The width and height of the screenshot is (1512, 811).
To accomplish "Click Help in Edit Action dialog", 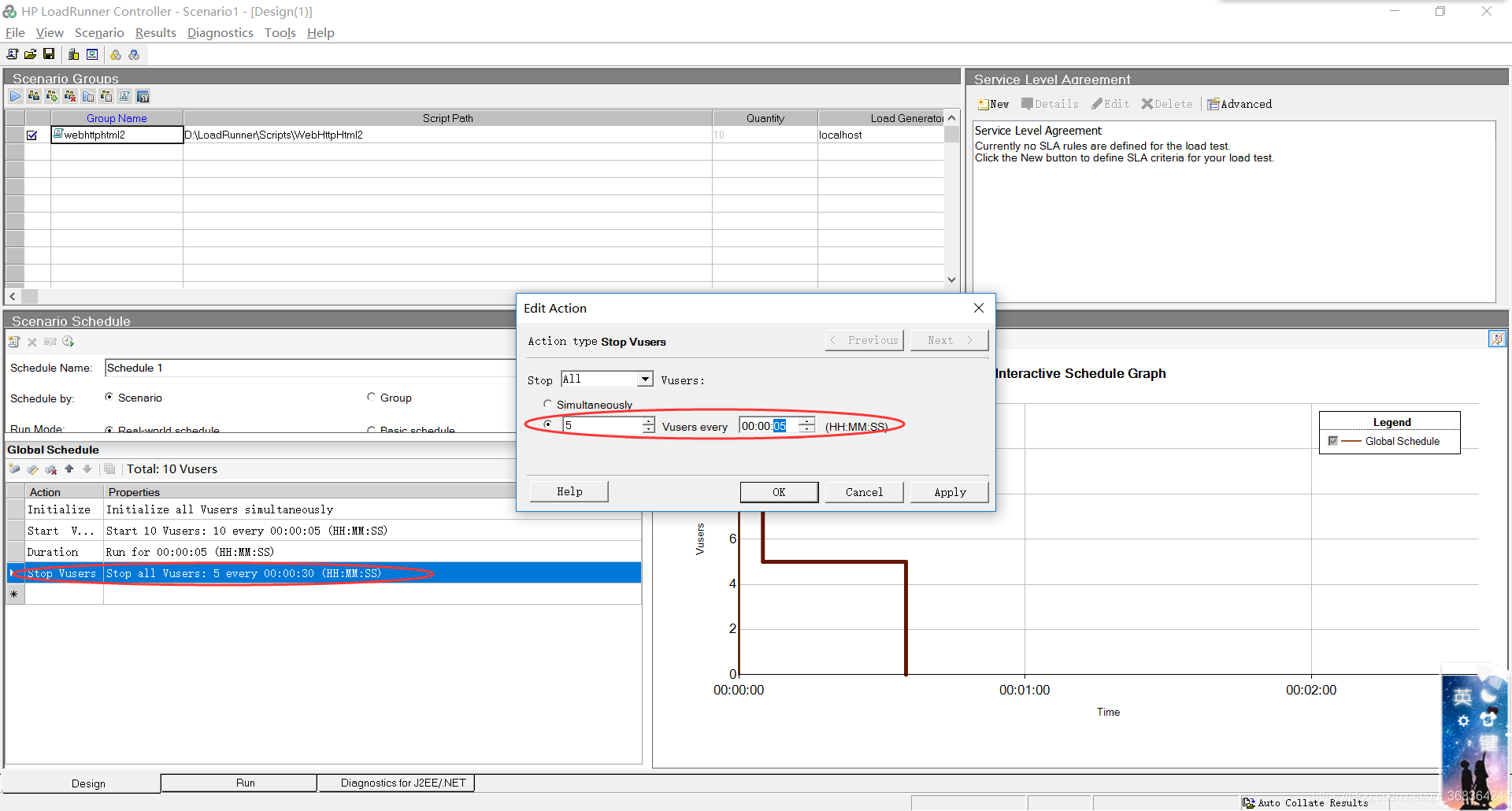I will 569,491.
